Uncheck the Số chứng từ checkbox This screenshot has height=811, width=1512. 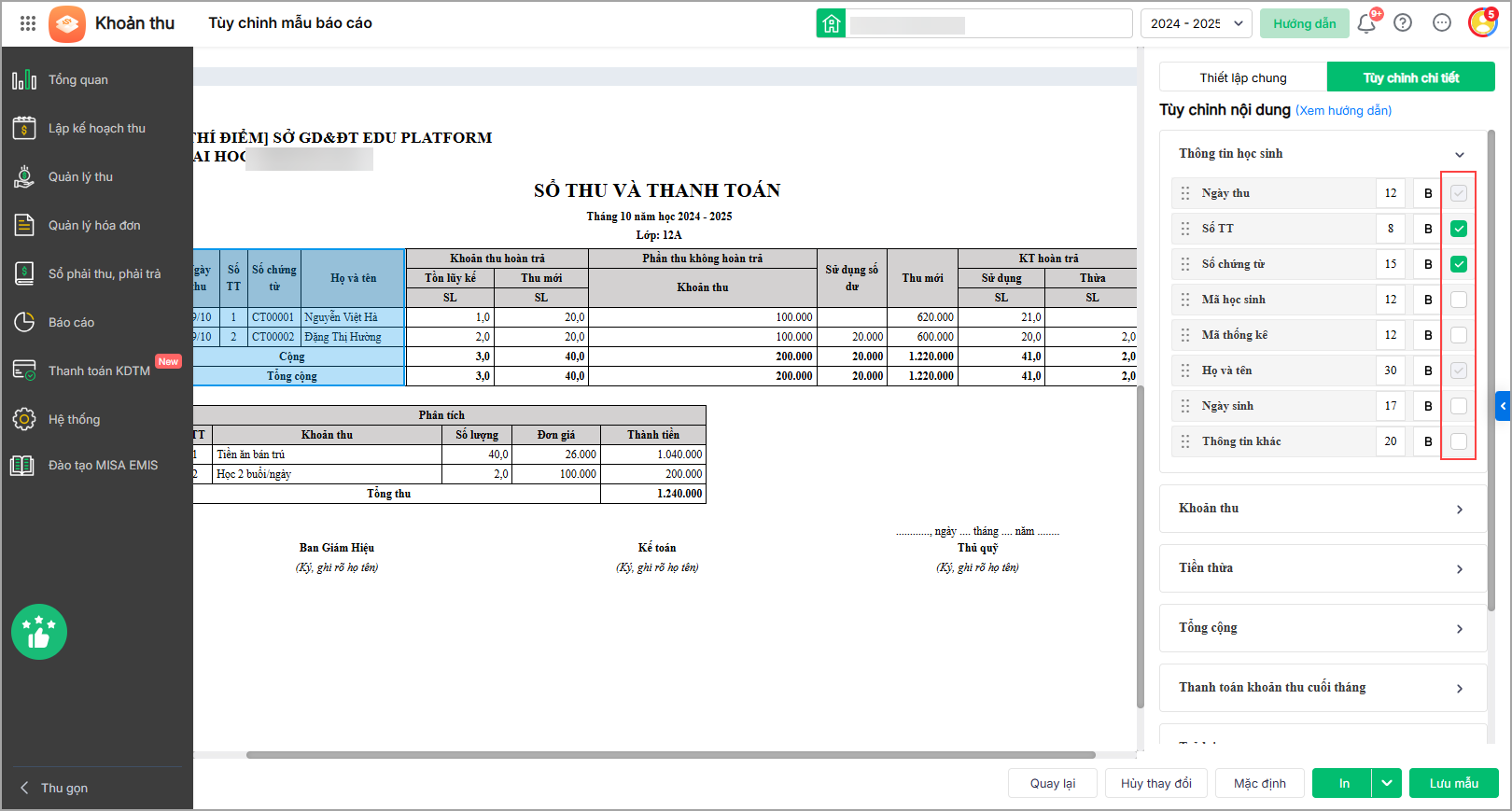pos(1459,264)
